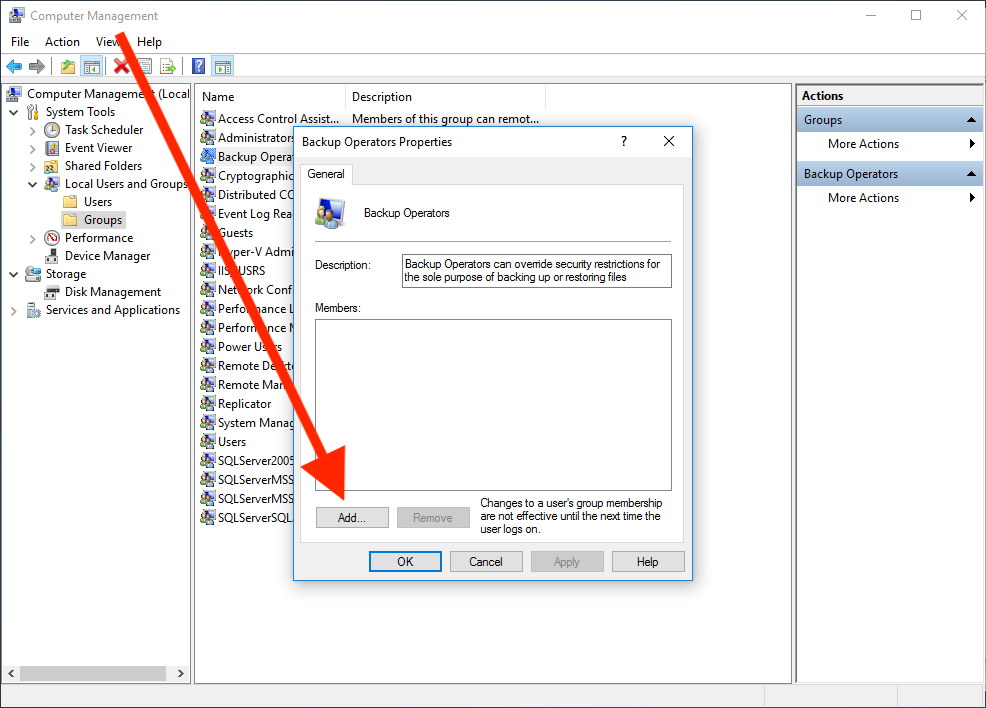Viewport: 986px width, 708px height.
Task: Click inside the Description text field
Action: point(536,270)
